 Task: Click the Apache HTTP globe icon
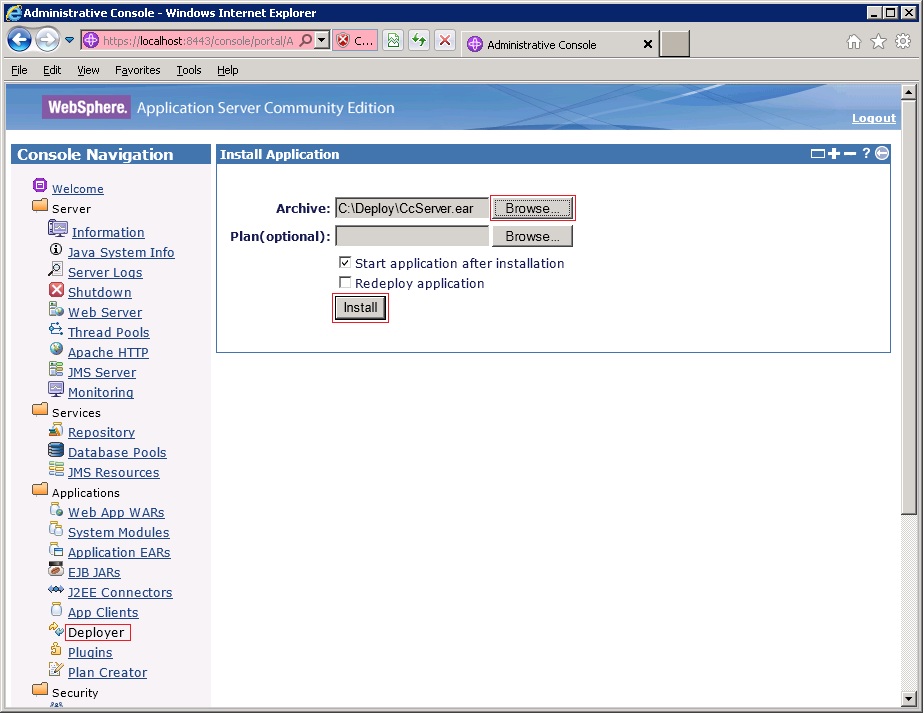(x=56, y=349)
